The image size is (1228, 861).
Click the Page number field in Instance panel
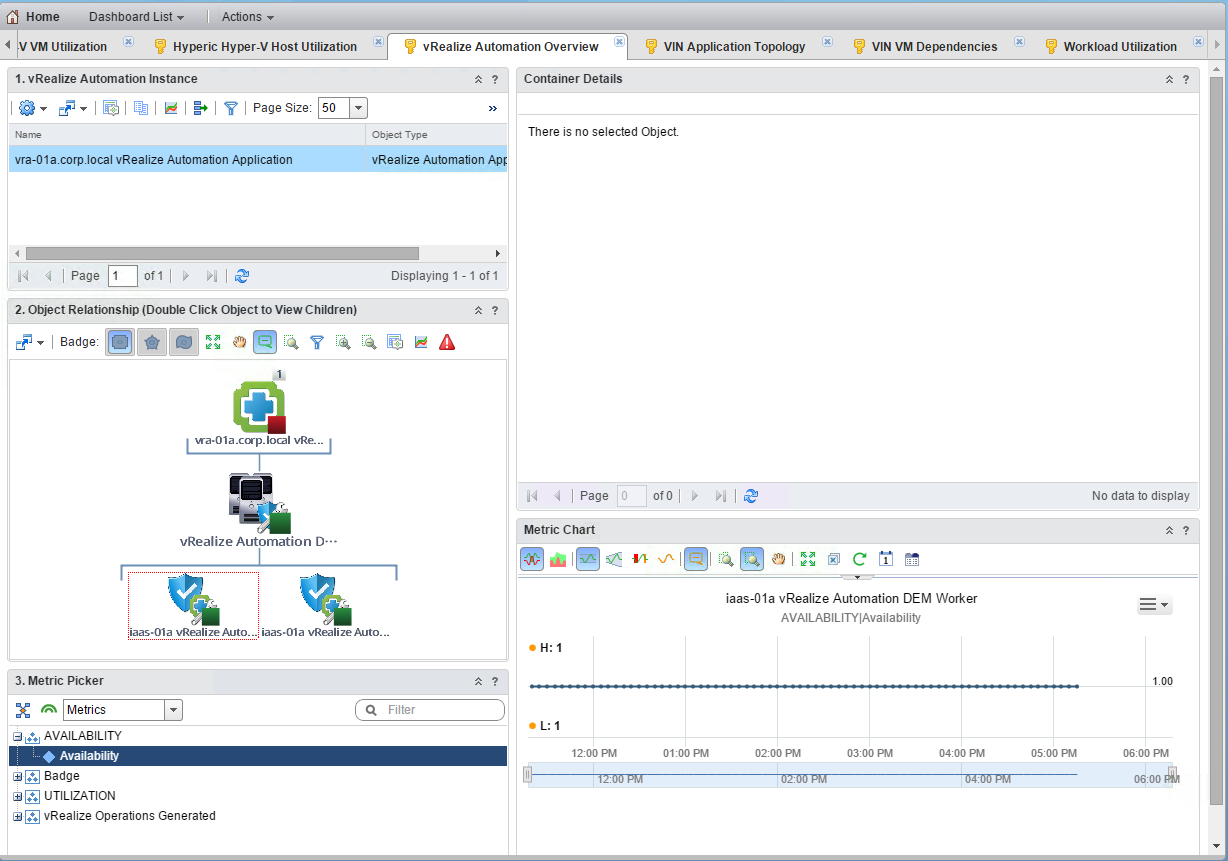123,275
